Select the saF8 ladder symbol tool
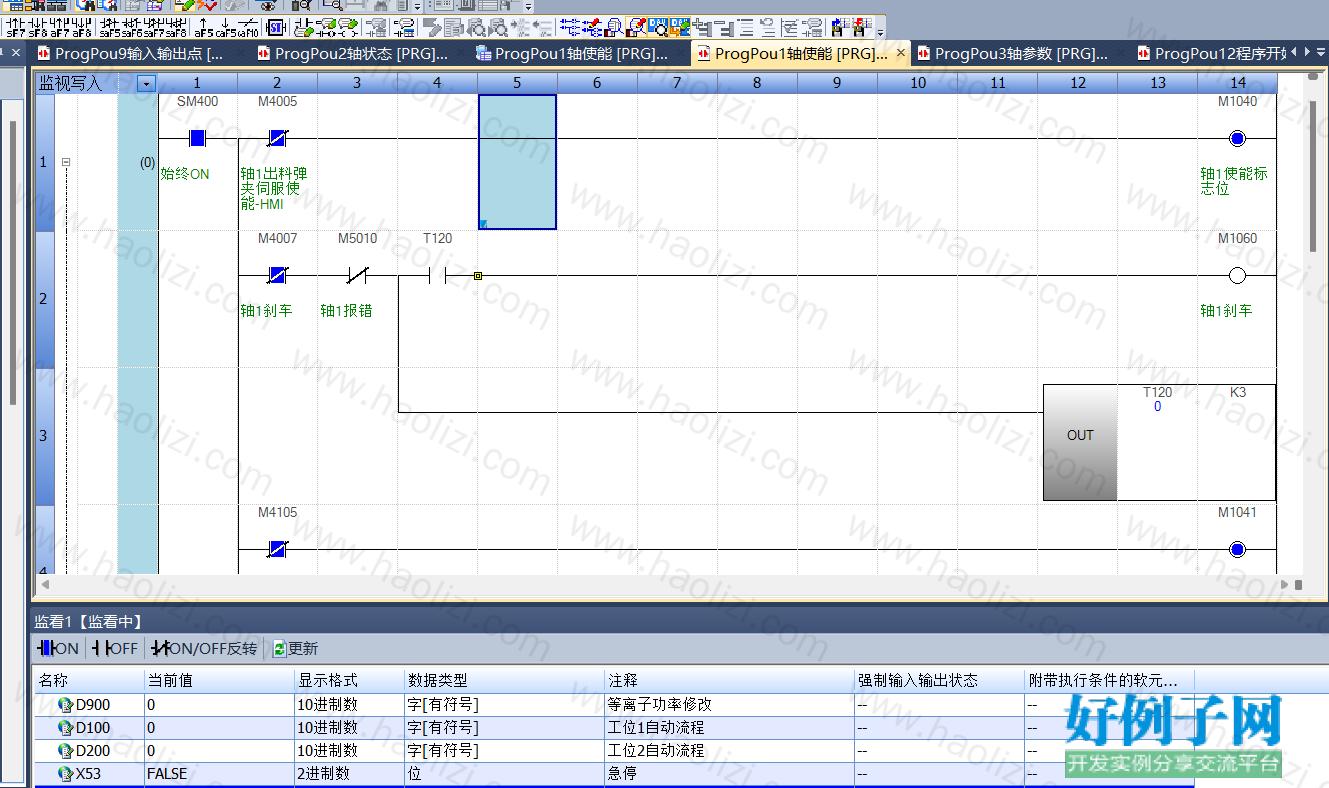Image resolution: width=1329 pixels, height=788 pixels. pyautogui.click(x=176, y=26)
